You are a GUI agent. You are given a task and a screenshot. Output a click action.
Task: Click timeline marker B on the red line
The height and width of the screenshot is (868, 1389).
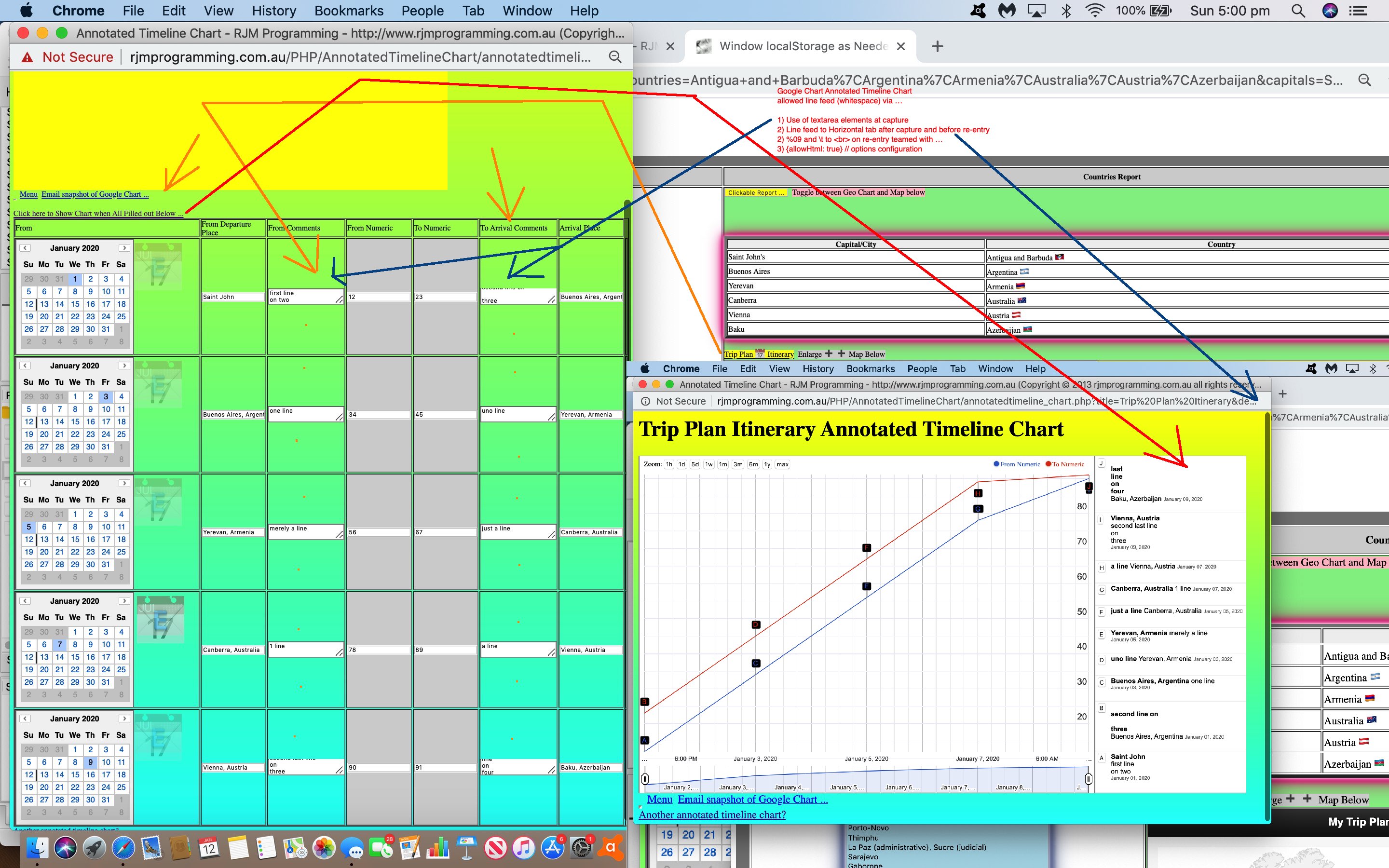click(644, 702)
